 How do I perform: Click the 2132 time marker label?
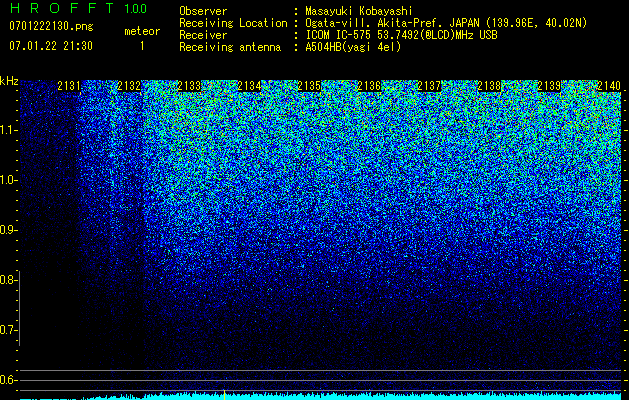point(129,86)
